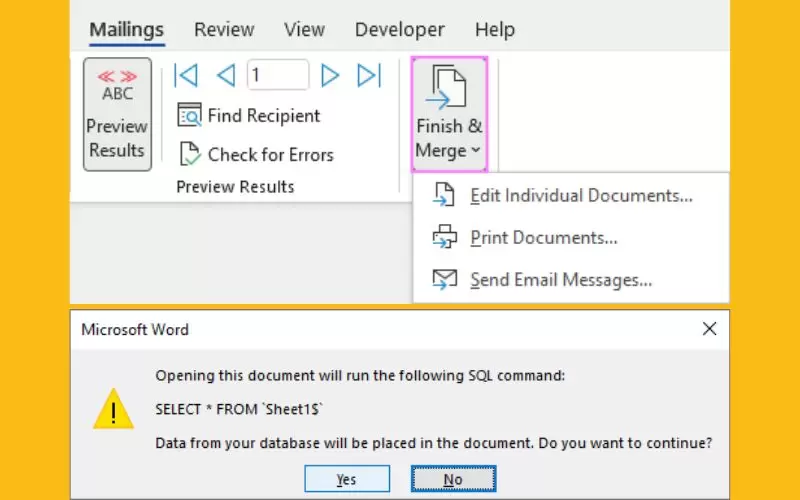The image size is (800, 500).
Task: Open the Help tab
Action: pos(494,30)
